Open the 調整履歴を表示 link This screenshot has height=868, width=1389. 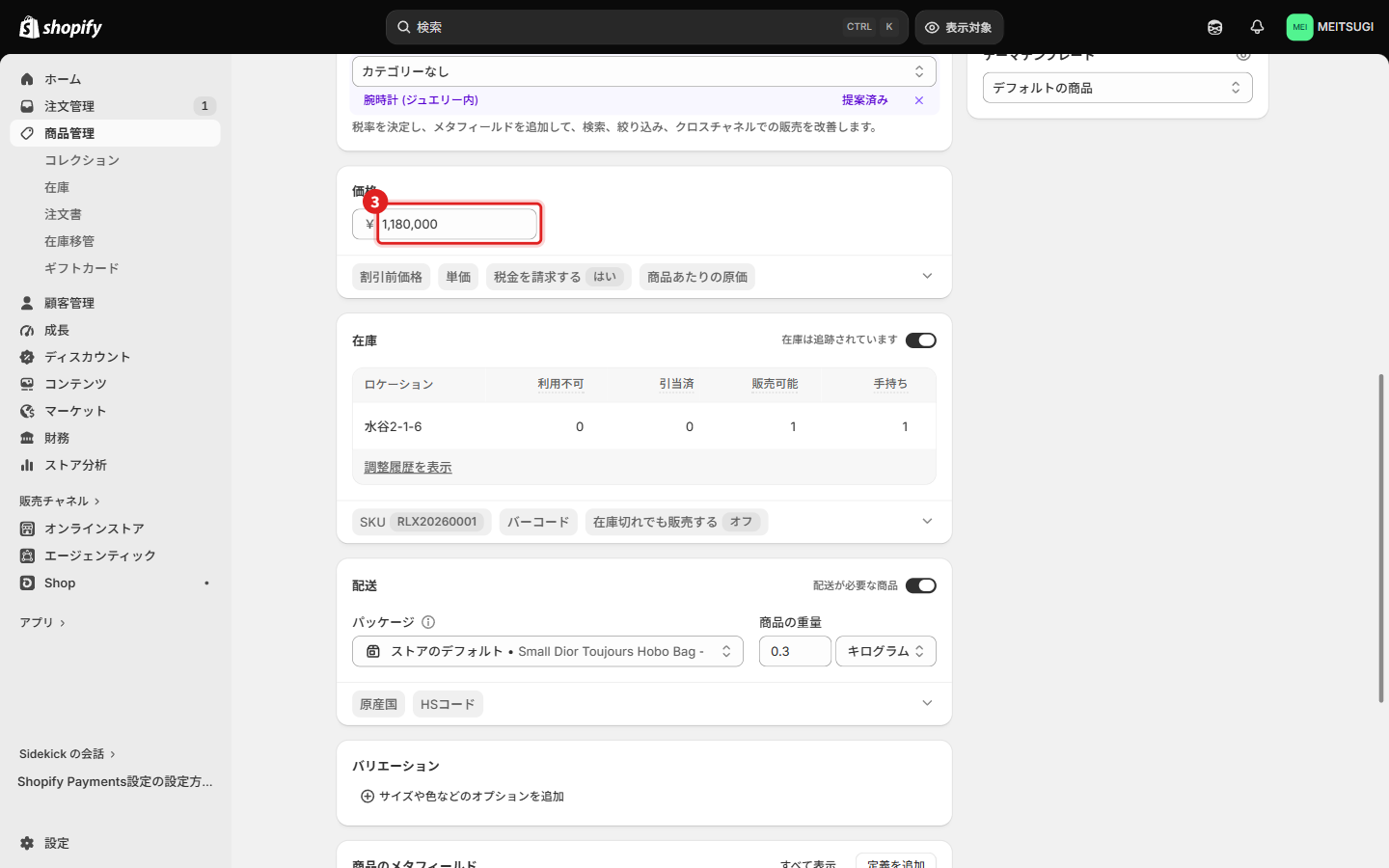point(408,468)
